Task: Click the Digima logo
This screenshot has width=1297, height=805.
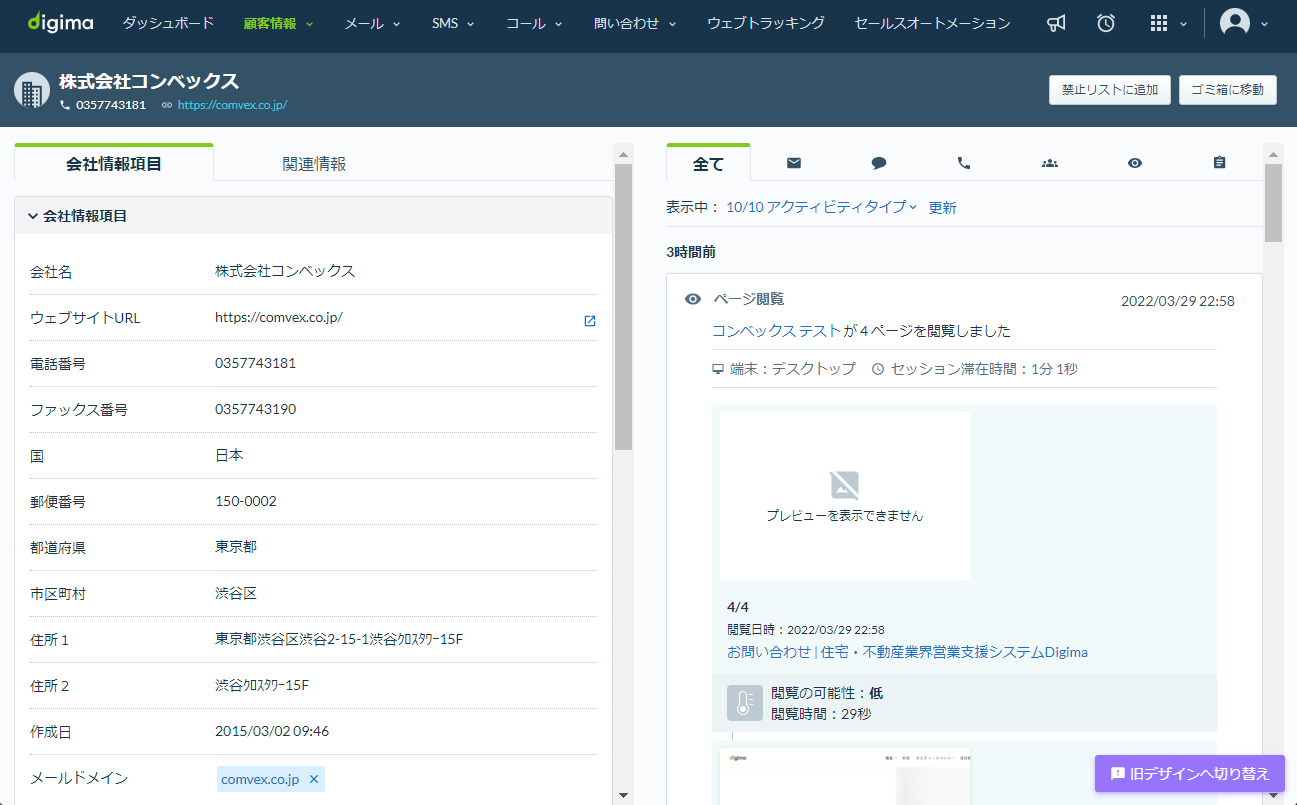Action: click(x=61, y=22)
